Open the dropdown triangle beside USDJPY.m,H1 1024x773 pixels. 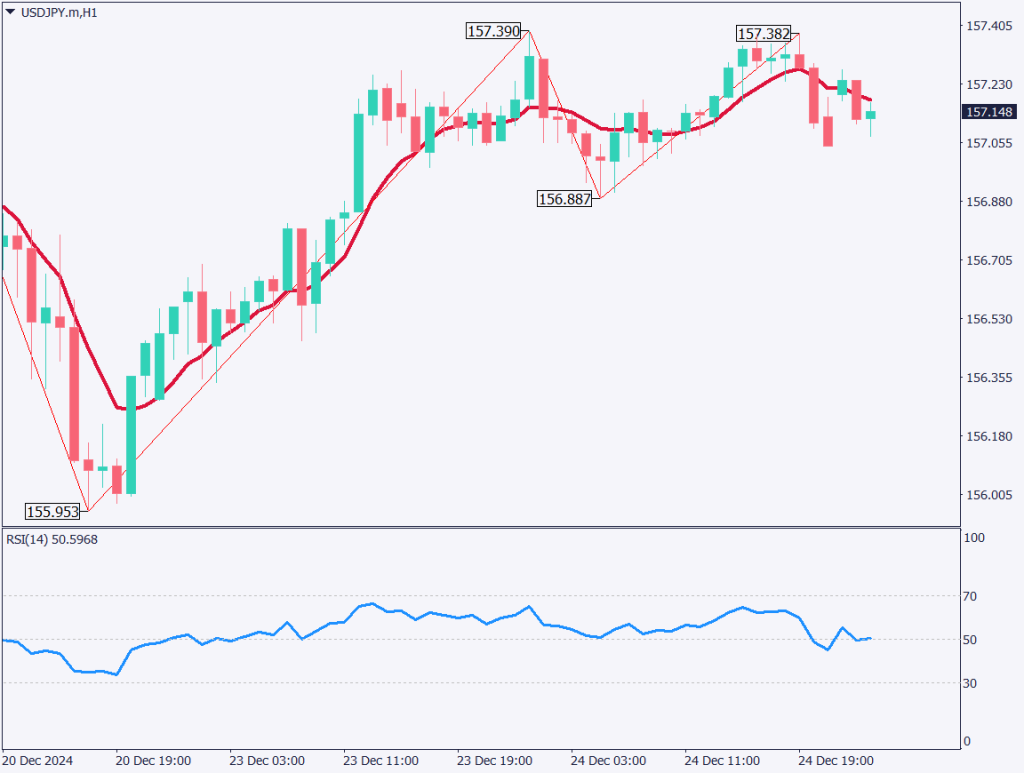pyautogui.click(x=10, y=12)
